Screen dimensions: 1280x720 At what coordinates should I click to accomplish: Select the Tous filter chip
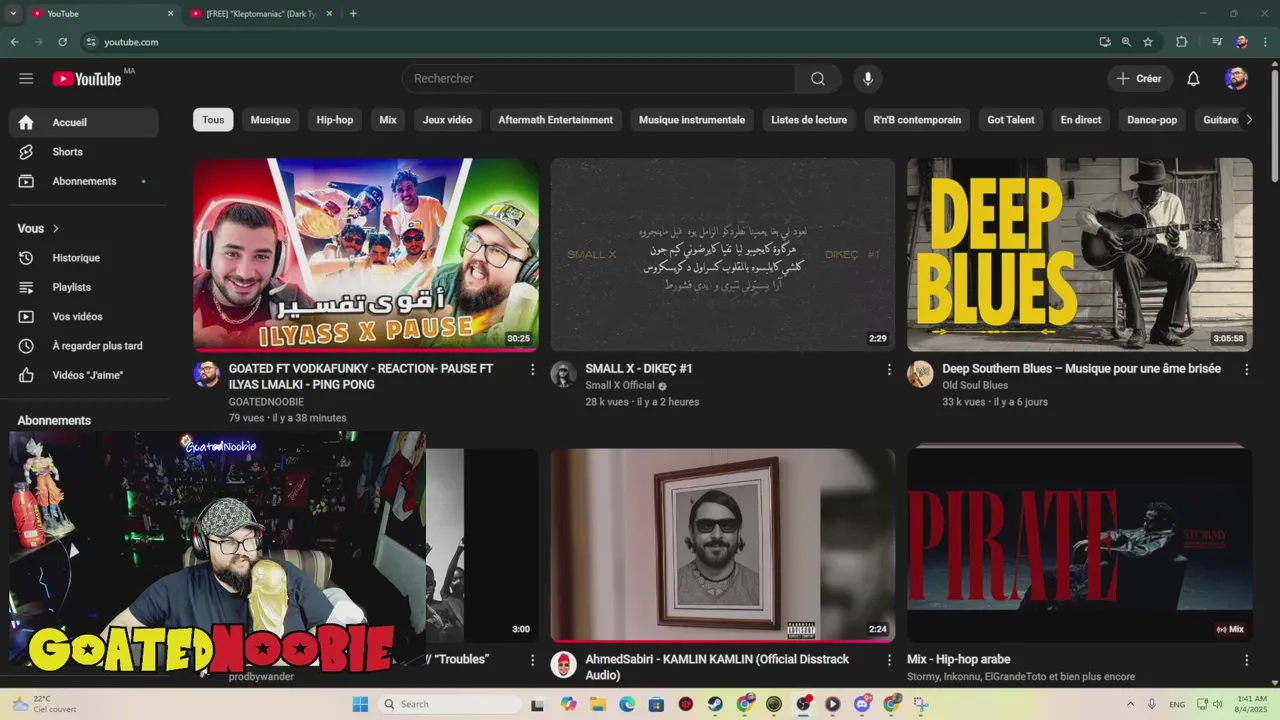213,120
